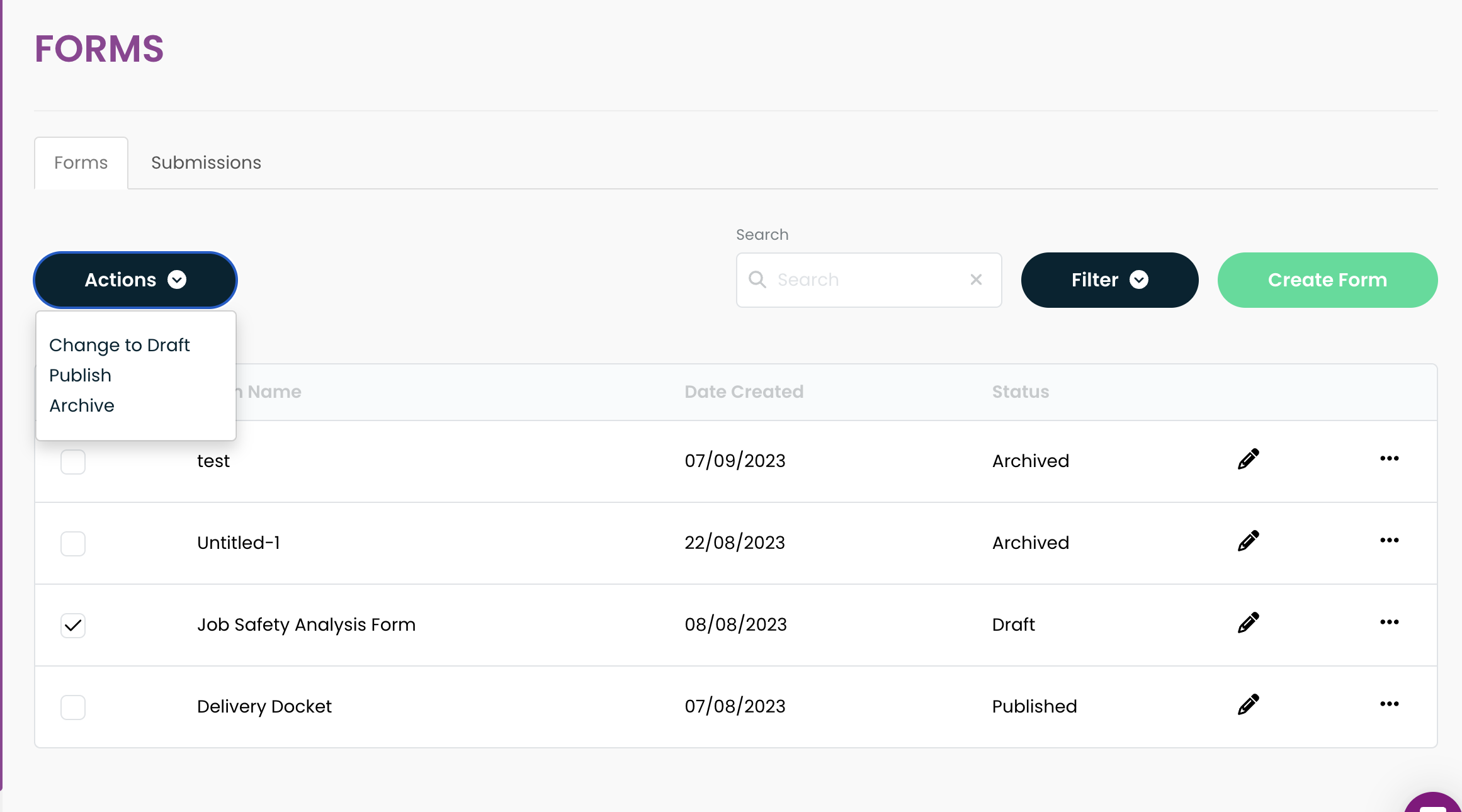
Task: Select Archive from Actions menu
Action: point(82,405)
